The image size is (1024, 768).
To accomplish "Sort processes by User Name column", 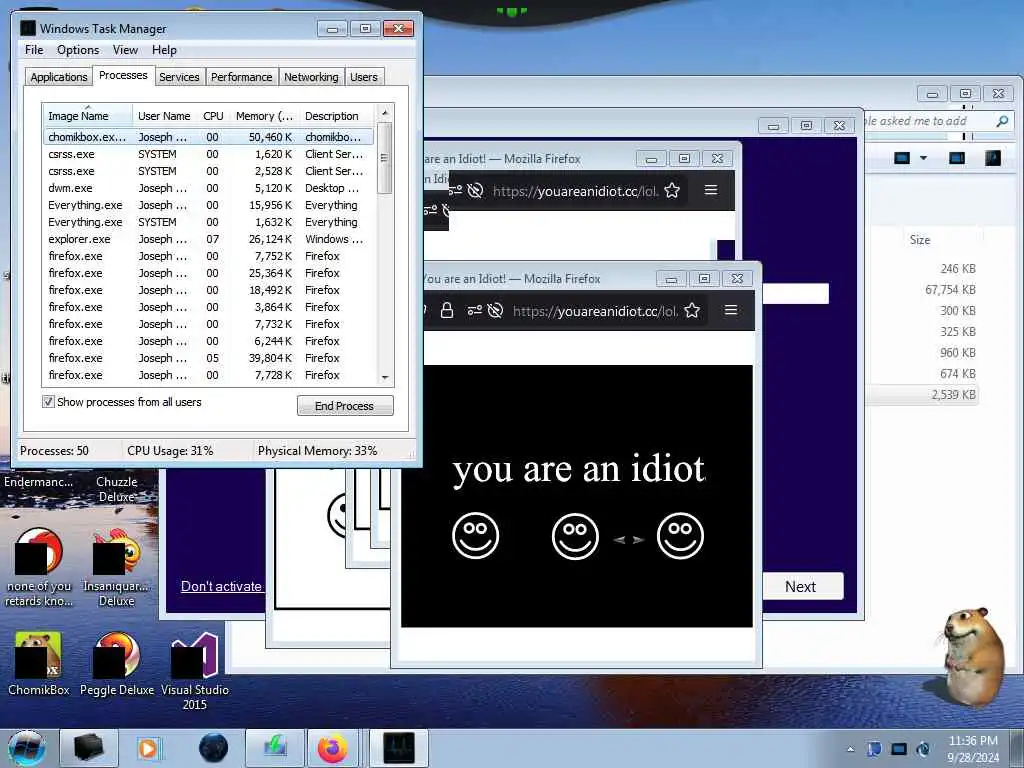I will [x=165, y=116].
